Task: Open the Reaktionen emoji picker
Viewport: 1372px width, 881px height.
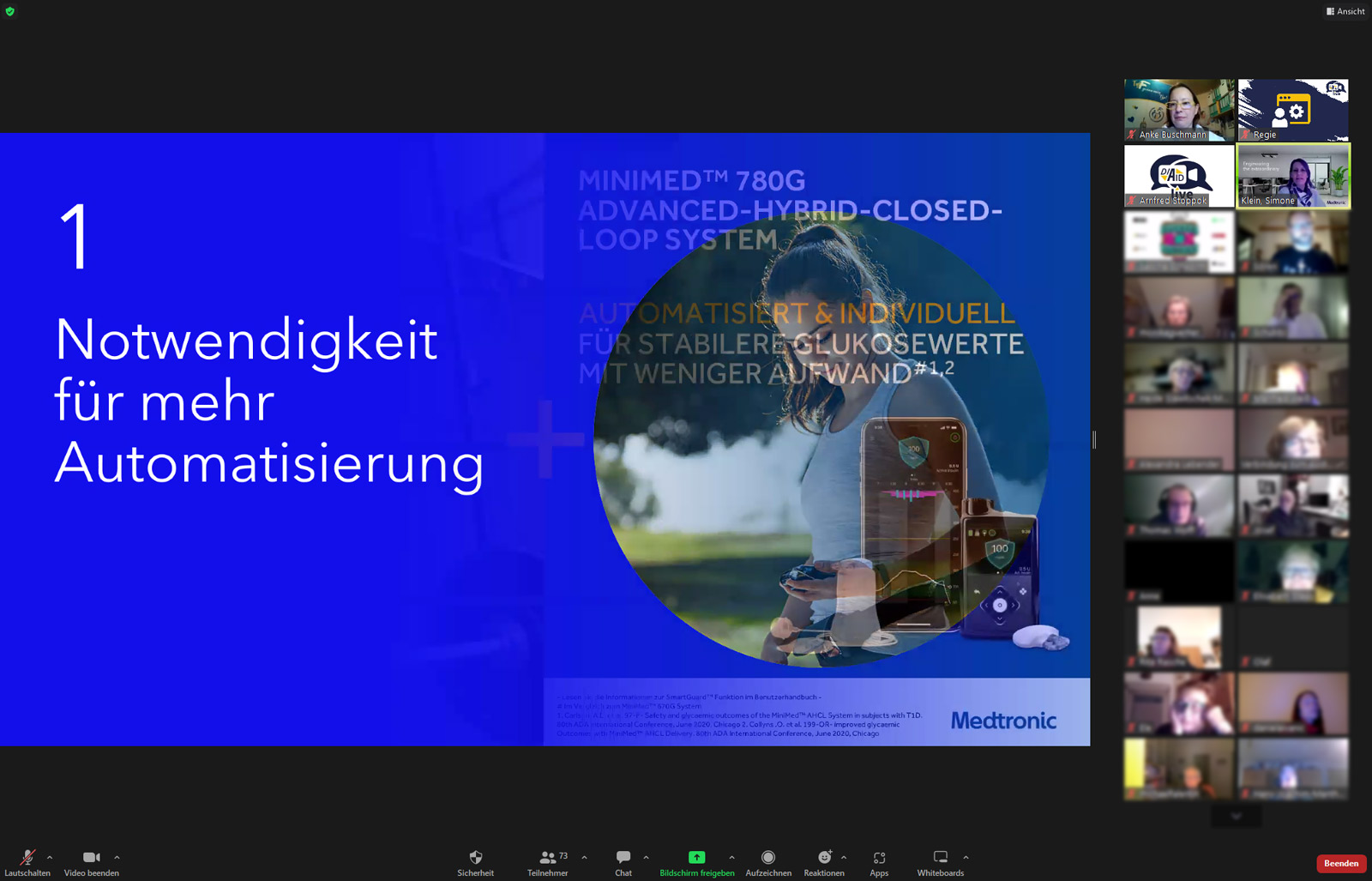Action: [823, 862]
